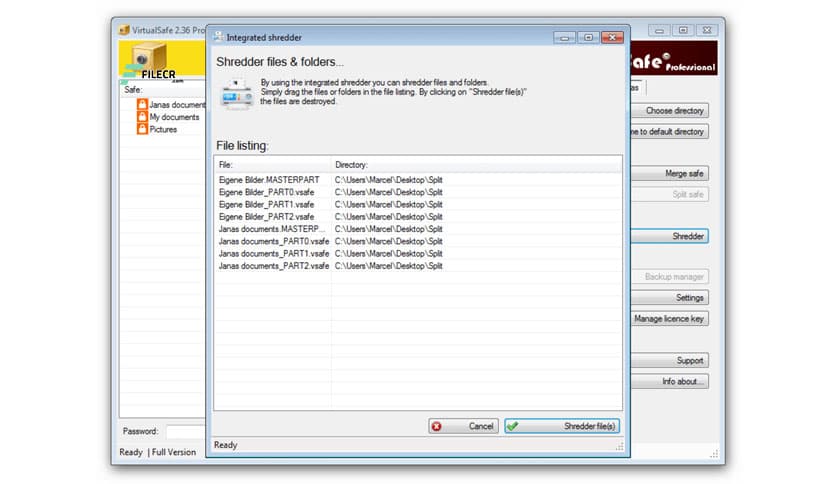Select row Eigene Bilder.MASTERPART

tap(418, 180)
